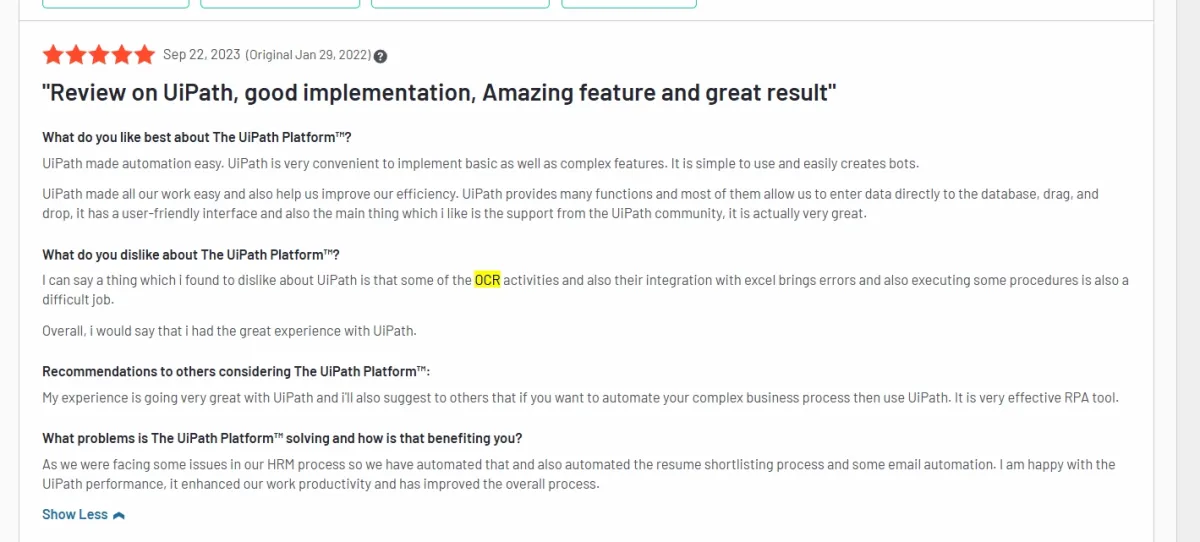Open the question-mark help icon beside original date
Viewport: 1200px width, 542px height.
point(381,56)
